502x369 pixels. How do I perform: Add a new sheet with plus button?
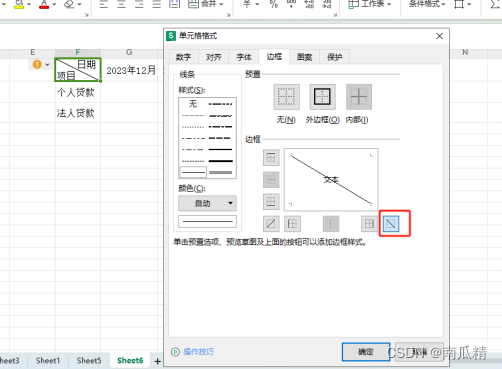[157, 361]
